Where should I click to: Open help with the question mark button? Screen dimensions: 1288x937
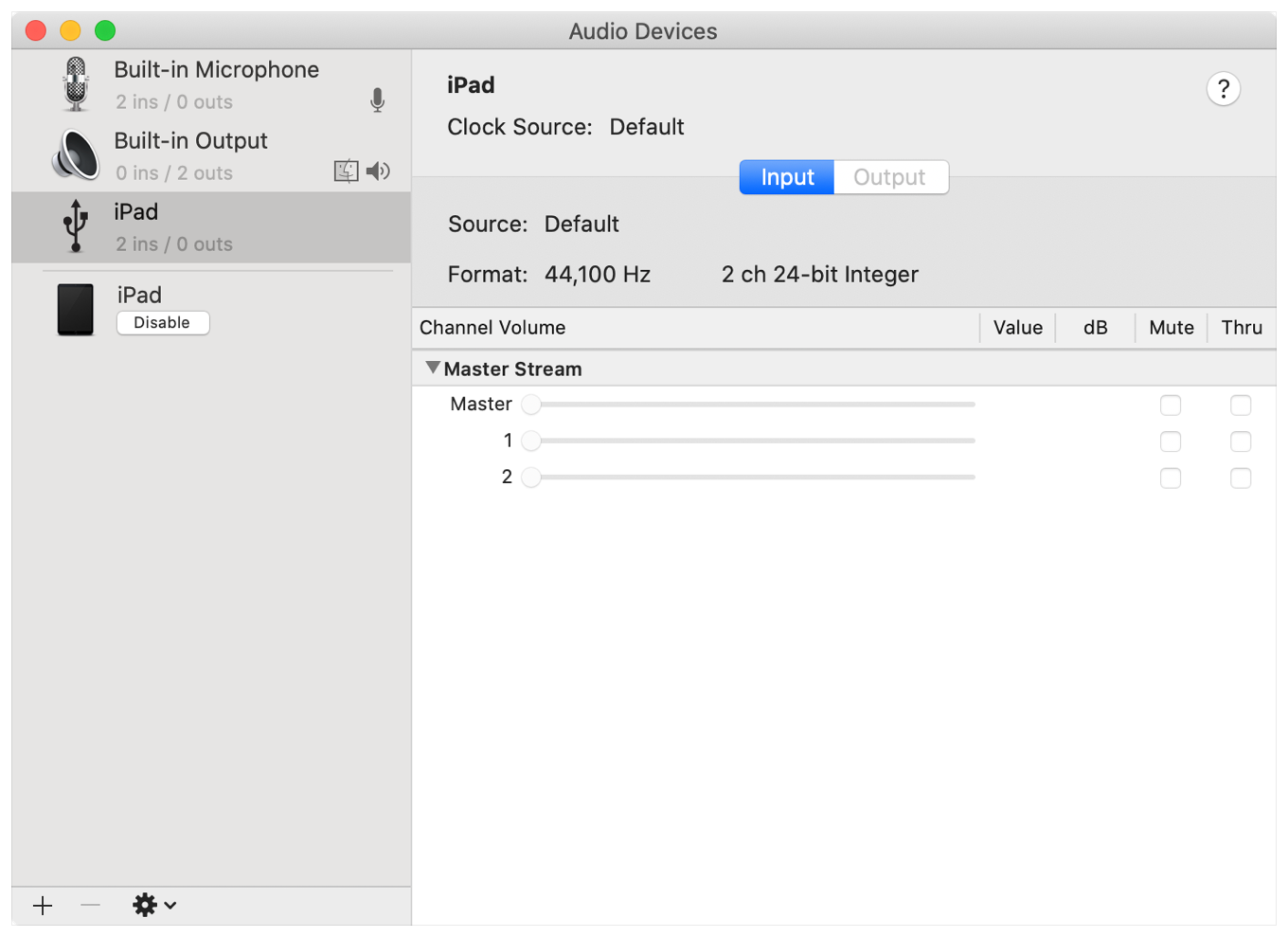1223,89
